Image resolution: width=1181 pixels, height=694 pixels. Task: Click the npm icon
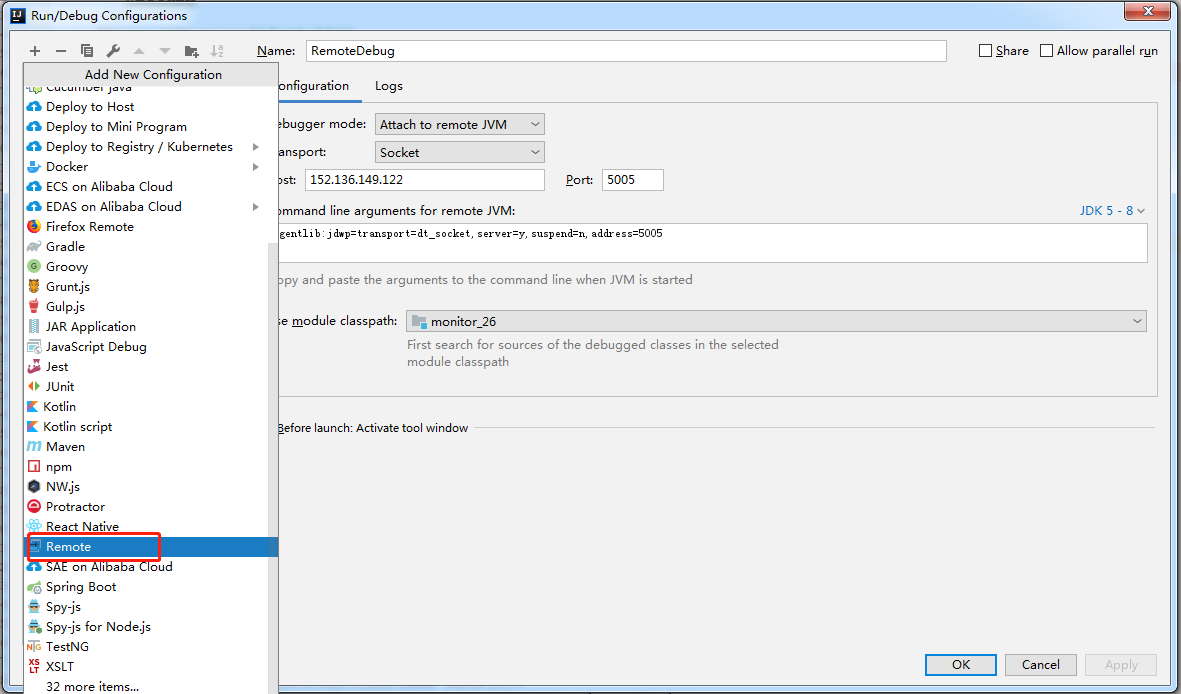point(34,466)
